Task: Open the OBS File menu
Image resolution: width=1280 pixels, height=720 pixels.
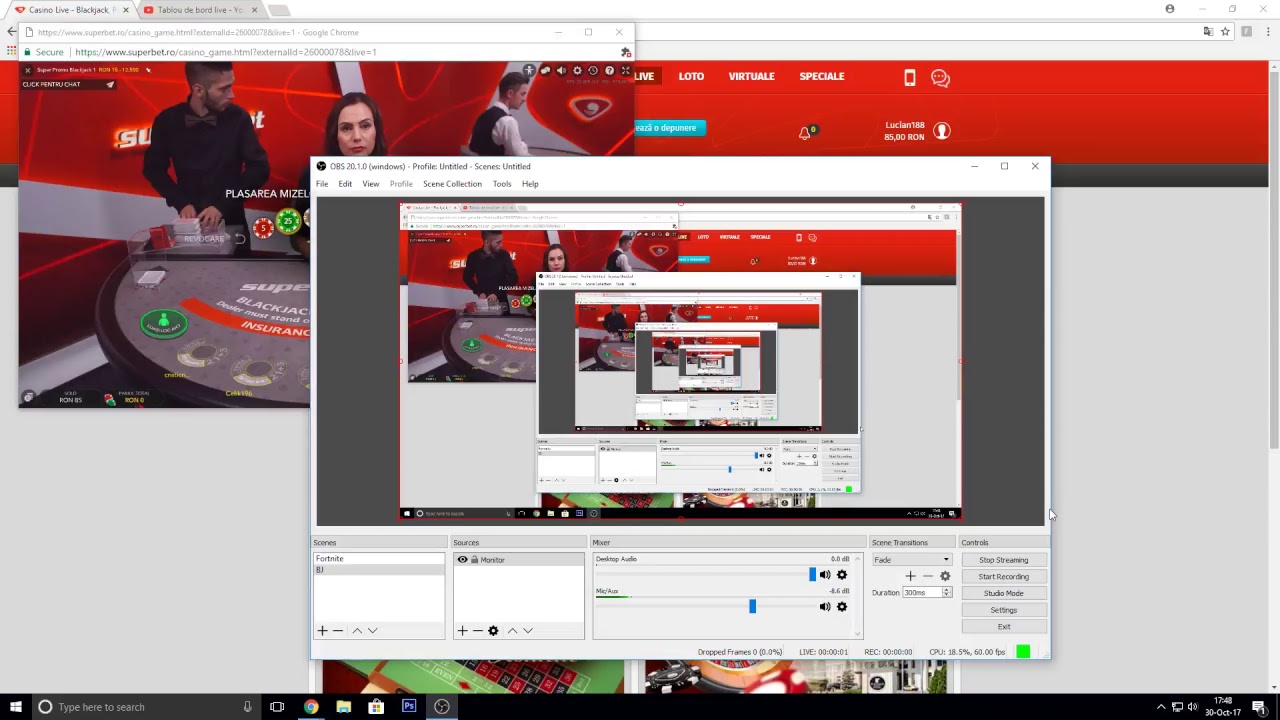Action: coord(322,184)
